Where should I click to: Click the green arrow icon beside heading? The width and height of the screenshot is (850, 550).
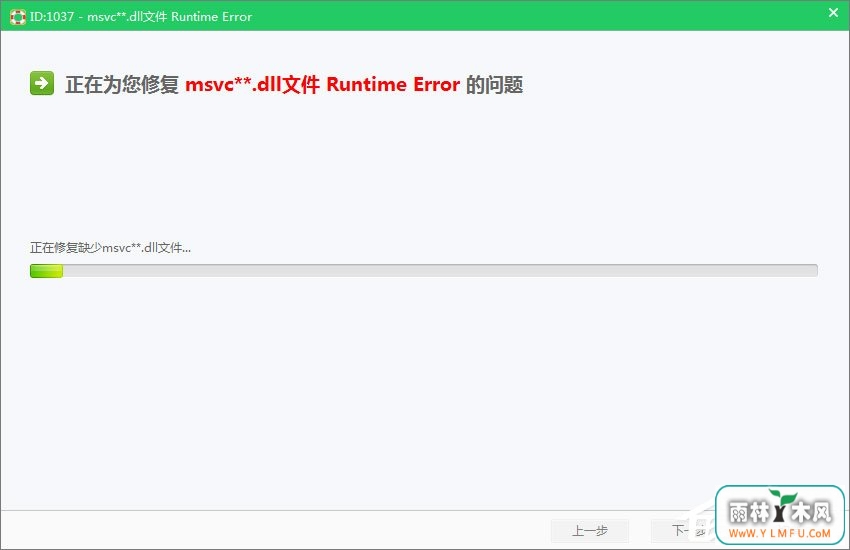42,83
